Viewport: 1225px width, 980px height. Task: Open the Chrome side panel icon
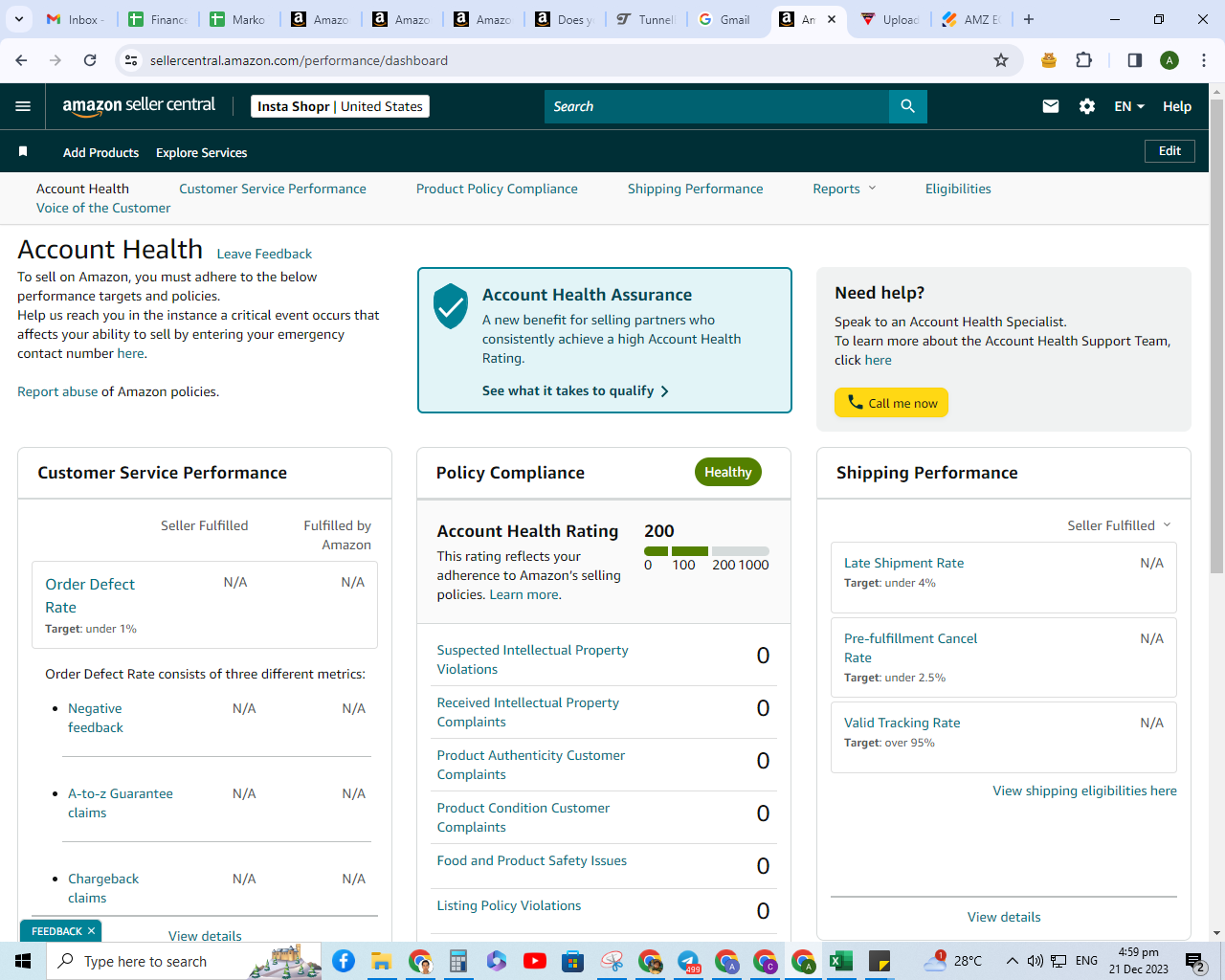1135,60
